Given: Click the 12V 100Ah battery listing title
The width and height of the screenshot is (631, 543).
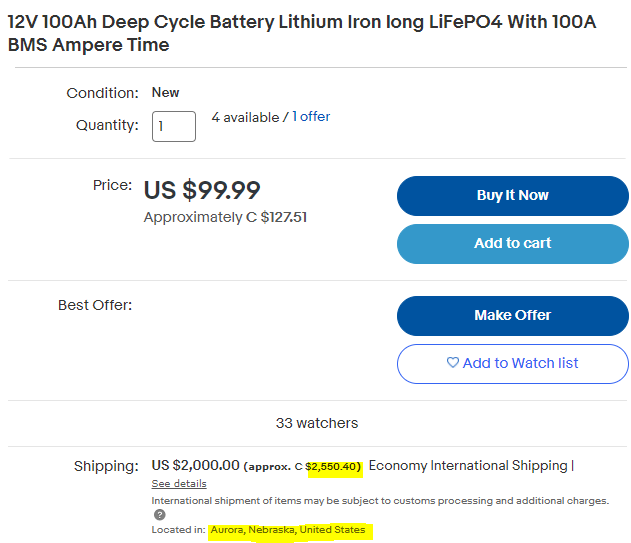Looking at the screenshot, I should coord(302,33).
